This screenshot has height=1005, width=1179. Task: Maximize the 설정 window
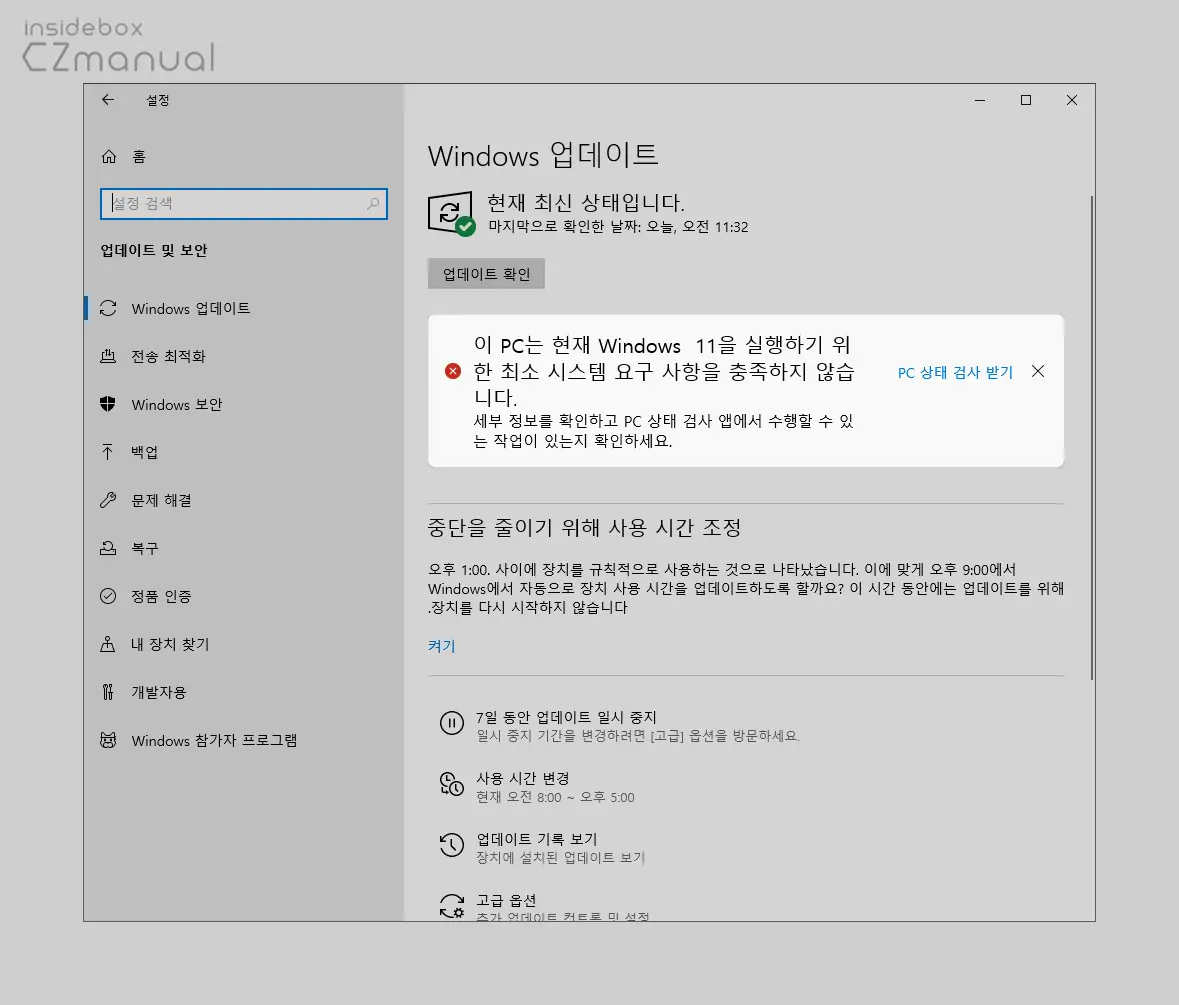1026,100
